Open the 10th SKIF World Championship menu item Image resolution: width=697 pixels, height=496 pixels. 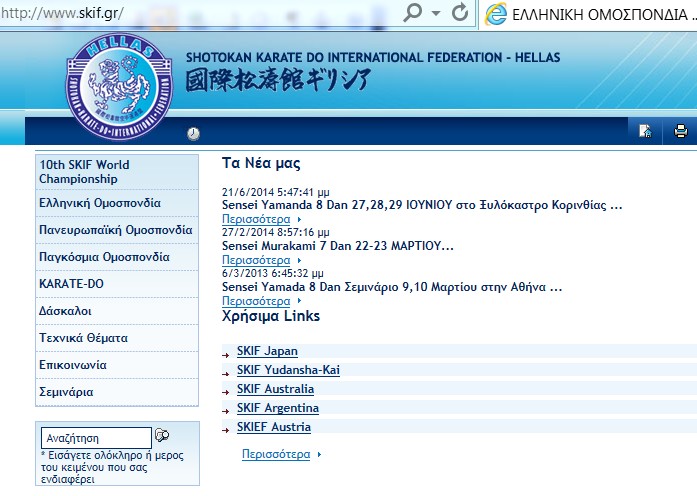[84, 172]
